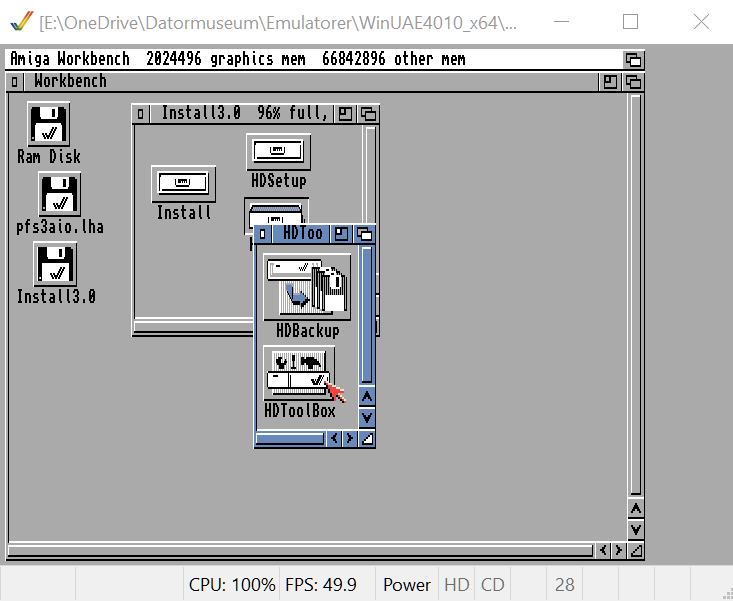The image size is (733, 601).
Task: Click the HDTools window sizing gadget
Action: coord(367,438)
